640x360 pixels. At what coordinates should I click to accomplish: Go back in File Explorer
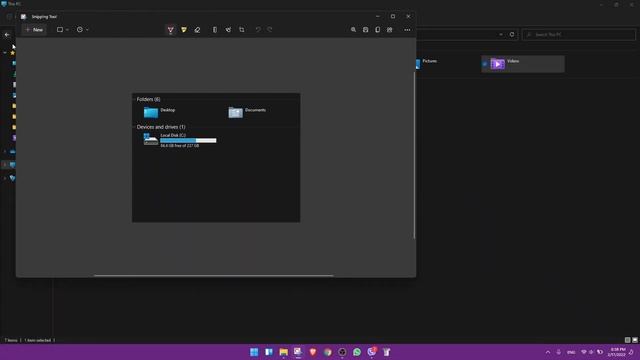tap(7, 35)
